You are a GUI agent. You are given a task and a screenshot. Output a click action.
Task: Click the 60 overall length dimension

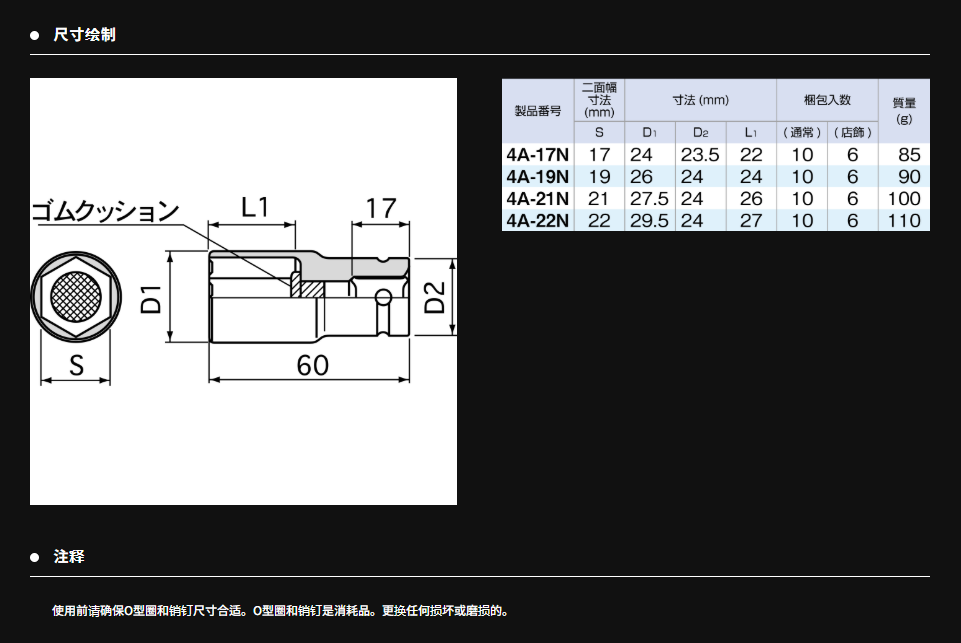[x=312, y=365]
